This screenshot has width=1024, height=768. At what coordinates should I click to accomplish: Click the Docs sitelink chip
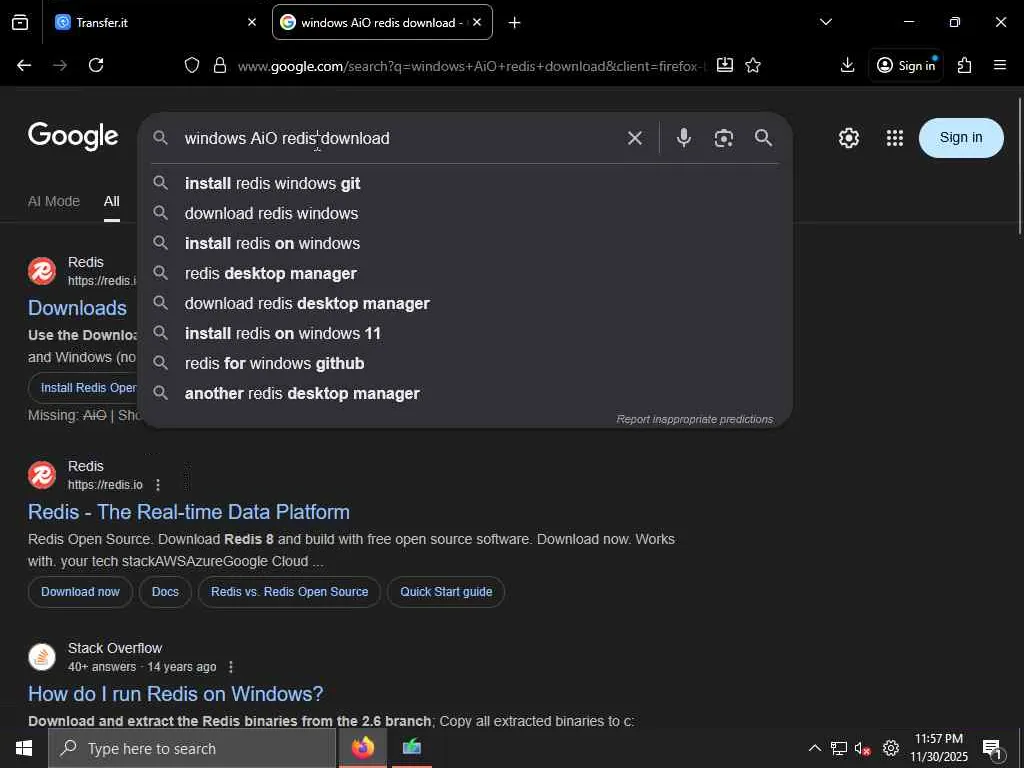(165, 592)
